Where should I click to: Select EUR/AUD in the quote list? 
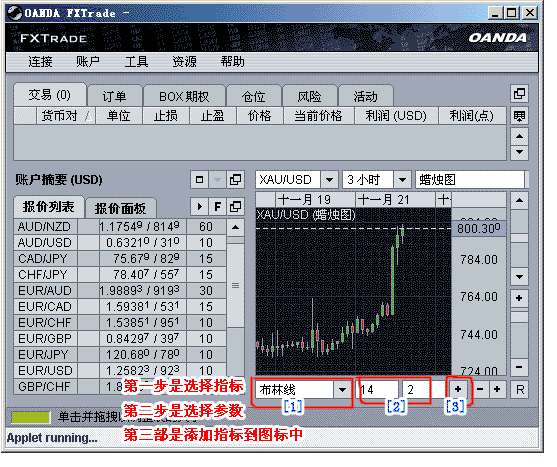click(x=120, y=290)
